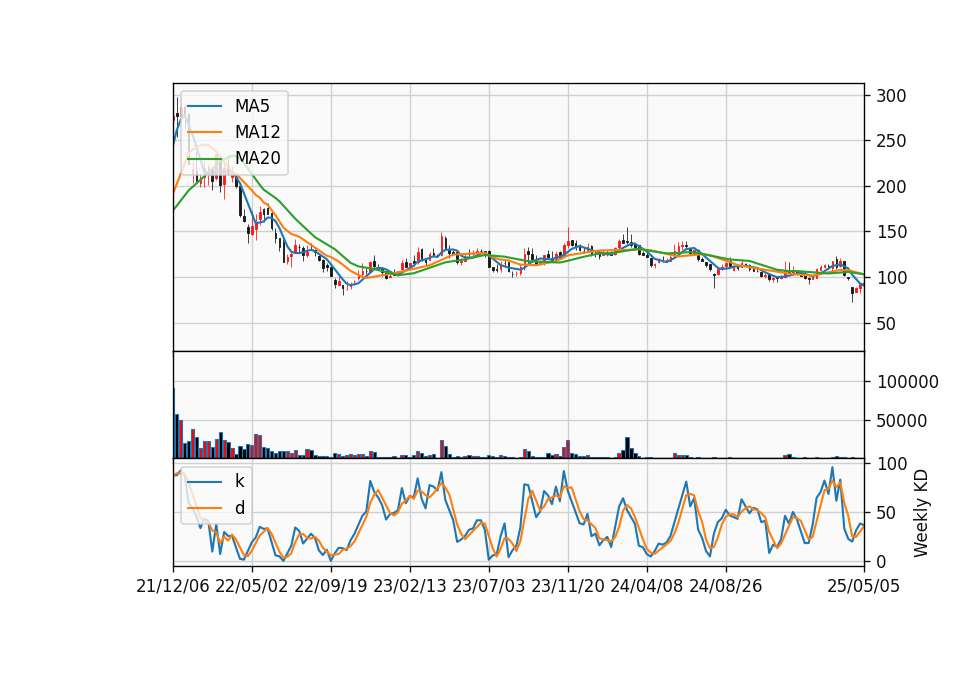Image resolution: width=960 pixels, height=690 pixels.
Task: Click the orange d legend line sample
Action: pyautogui.click(x=204, y=508)
